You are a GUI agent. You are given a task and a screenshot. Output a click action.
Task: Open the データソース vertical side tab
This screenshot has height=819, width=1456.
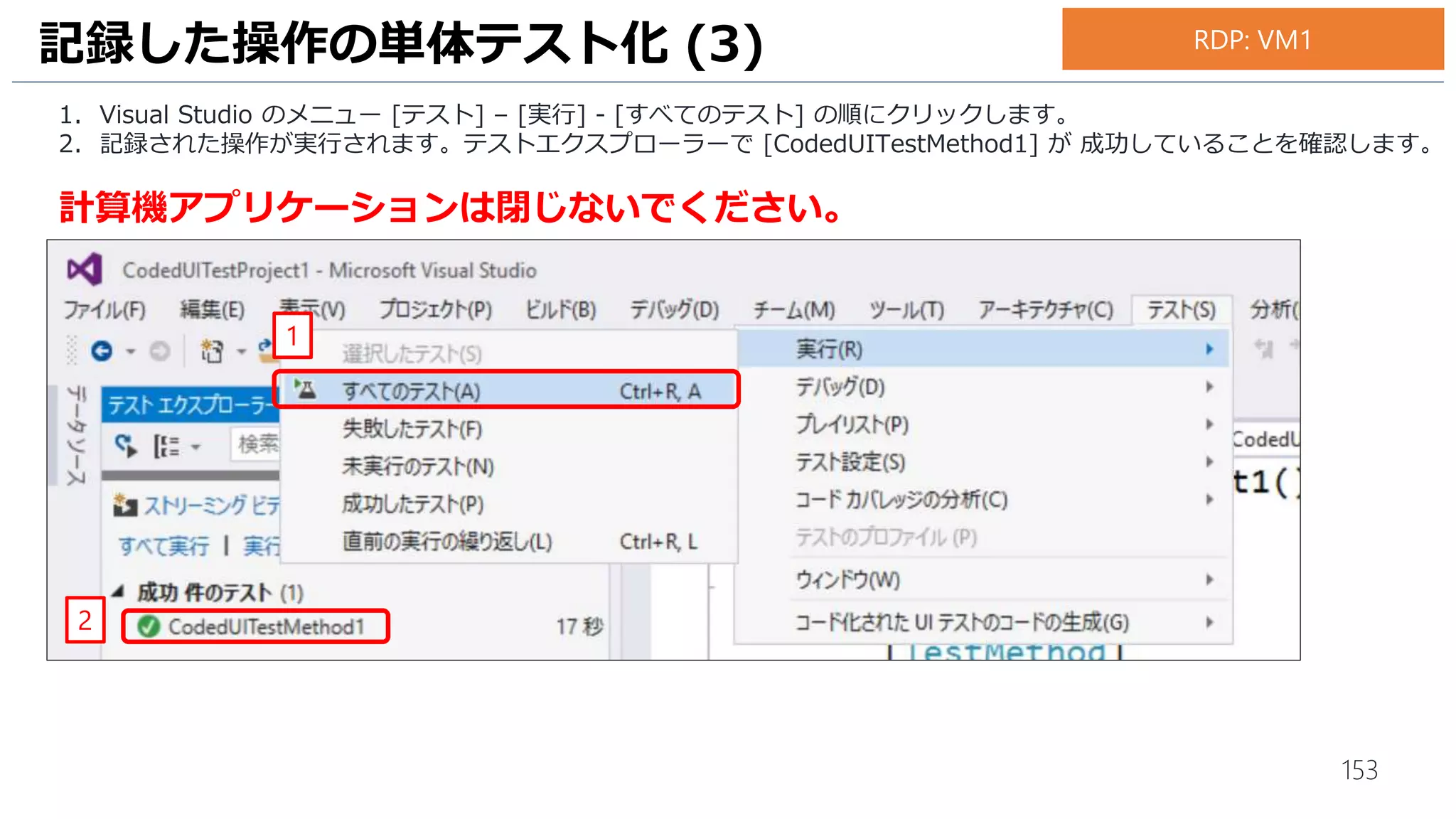[x=76, y=435]
